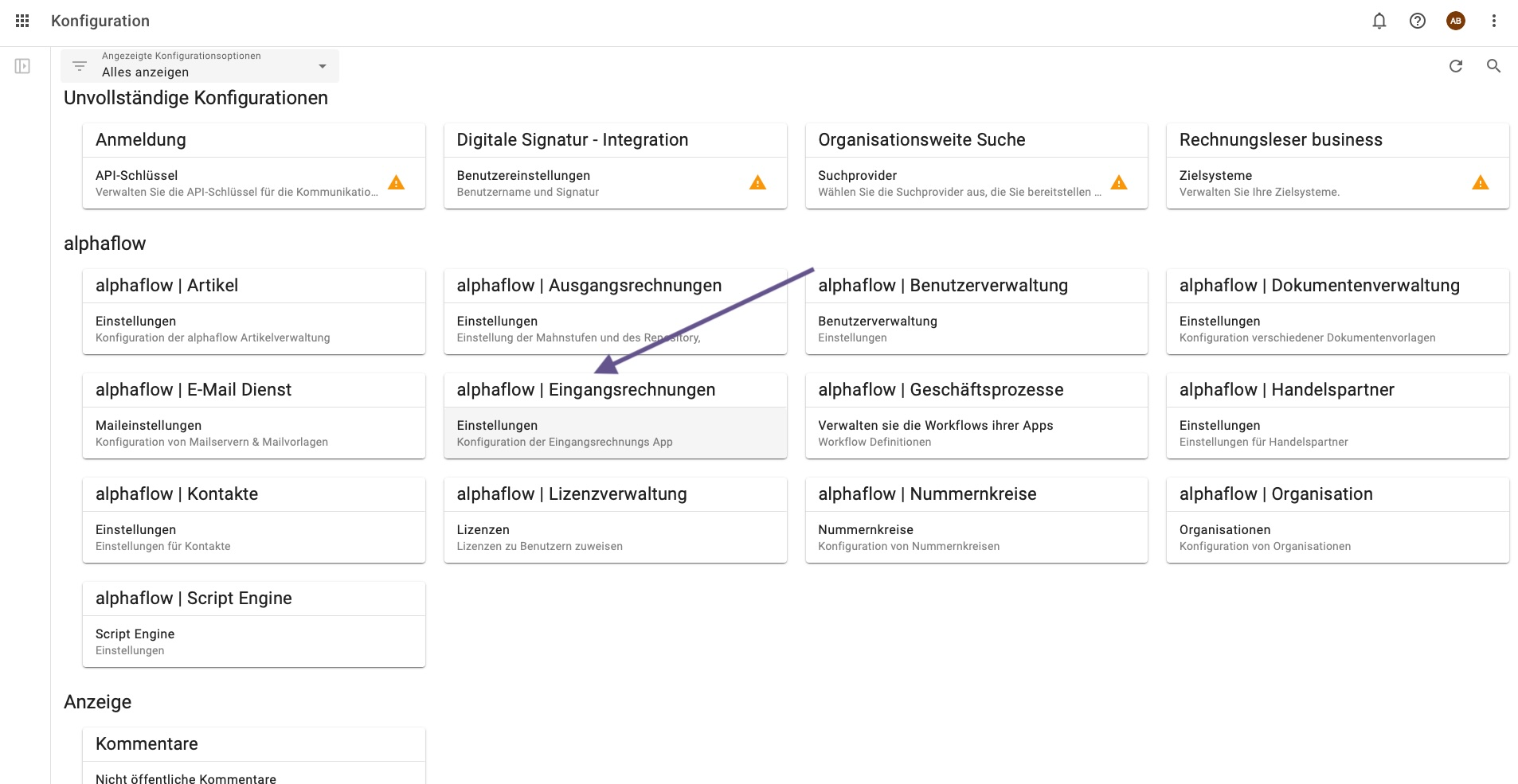Click the warning icon on API-Schlüssel
Image resolution: width=1518 pixels, height=784 pixels.
coord(396,183)
